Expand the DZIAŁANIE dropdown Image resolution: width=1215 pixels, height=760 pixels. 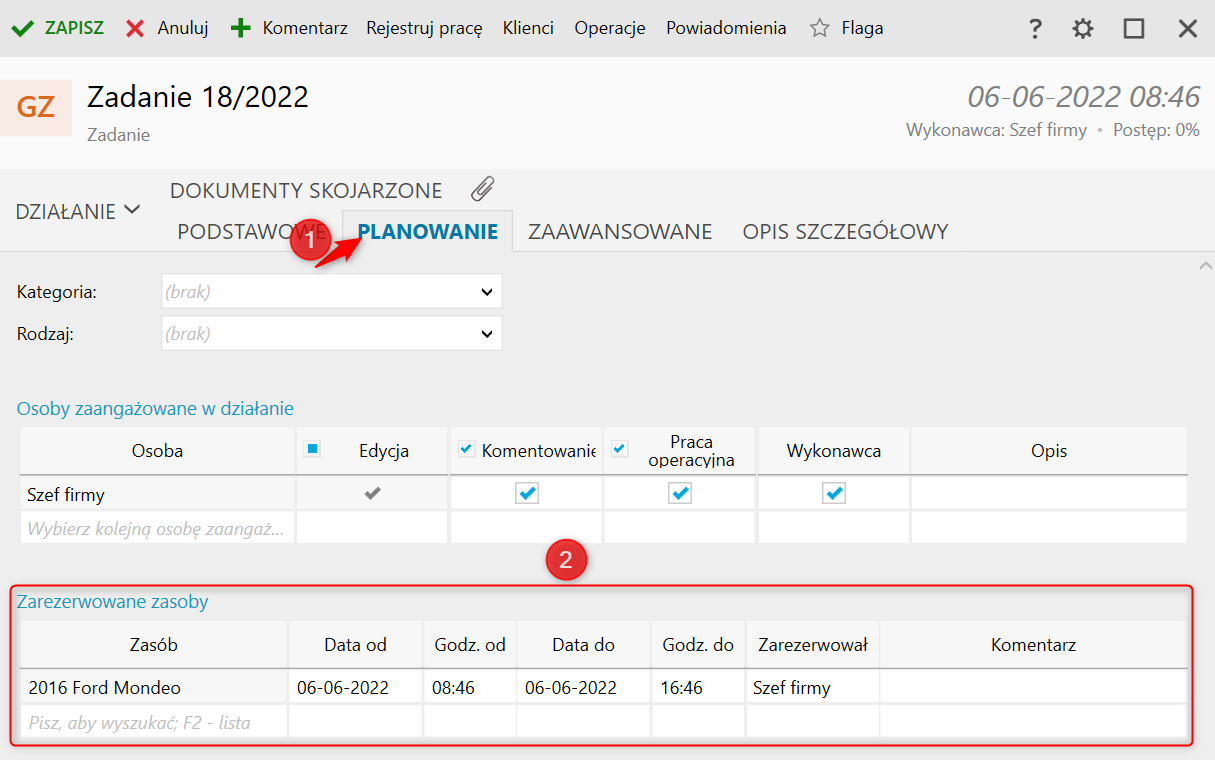coord(78,211)
